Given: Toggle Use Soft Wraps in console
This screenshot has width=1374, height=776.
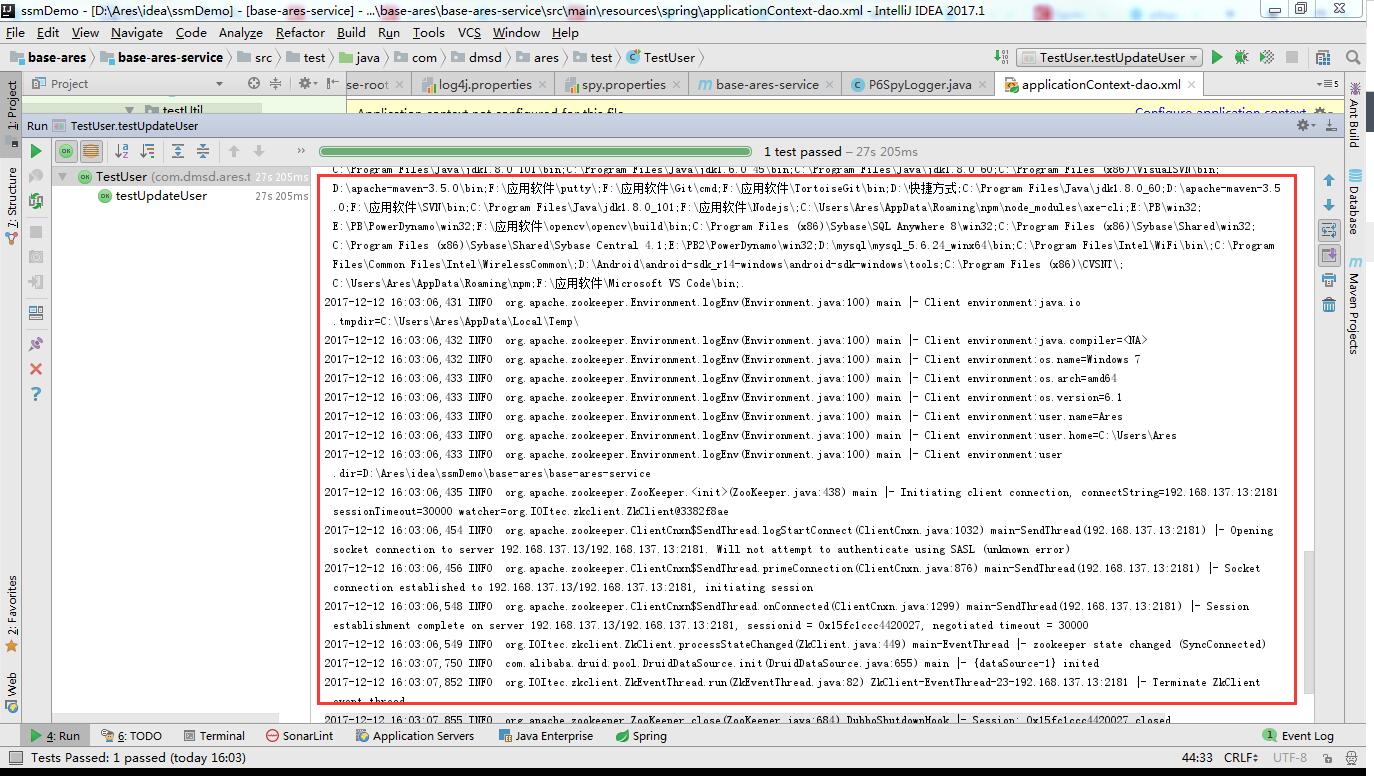Looking at the screenshot, I should pyautogui.click(x=1329, y=230).
